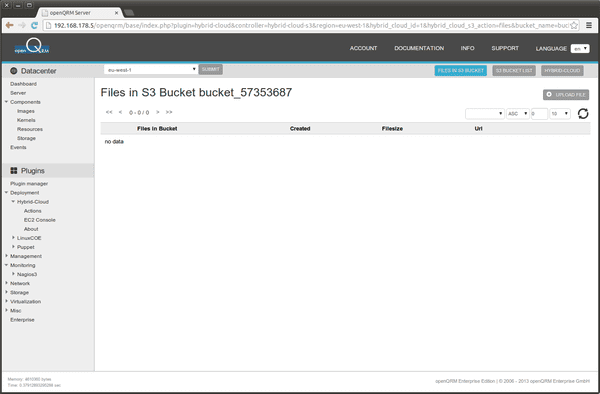Open the region dropdown showing eu-west-1
Screen dimensions: 600x394
(151, 70)
